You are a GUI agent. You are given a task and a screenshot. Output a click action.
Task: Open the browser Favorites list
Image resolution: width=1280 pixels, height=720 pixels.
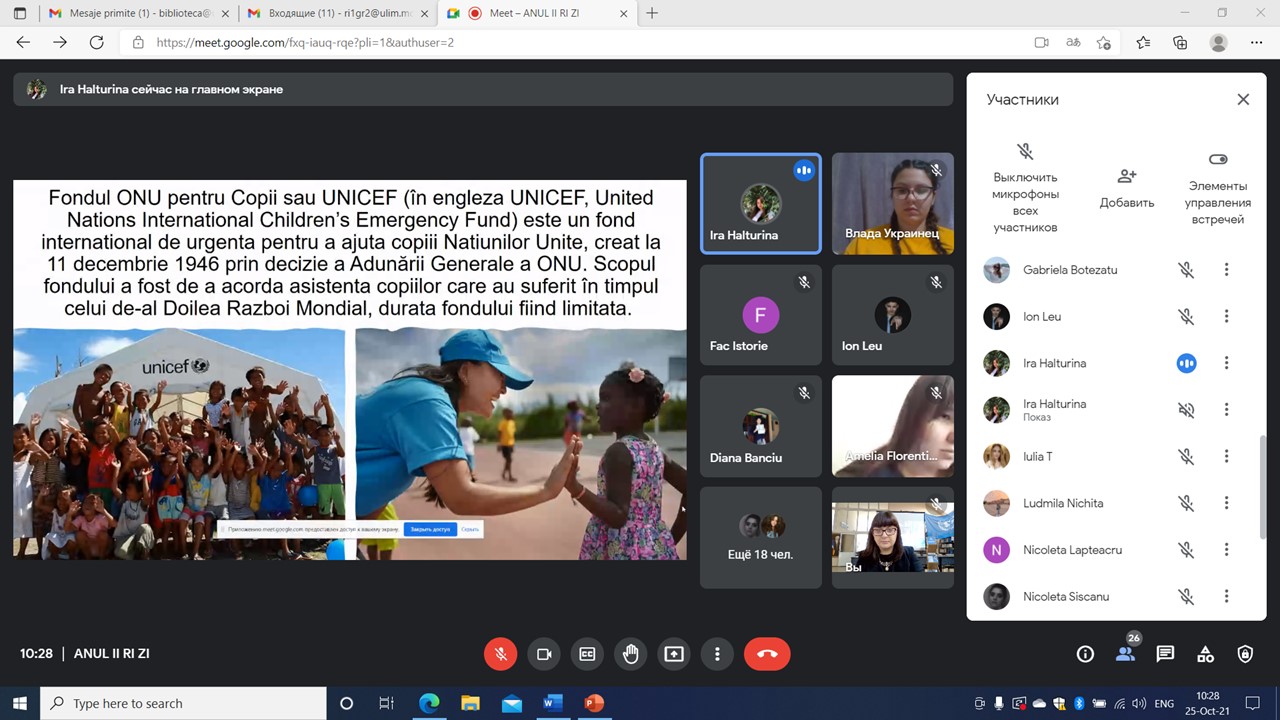point(1143,43)
